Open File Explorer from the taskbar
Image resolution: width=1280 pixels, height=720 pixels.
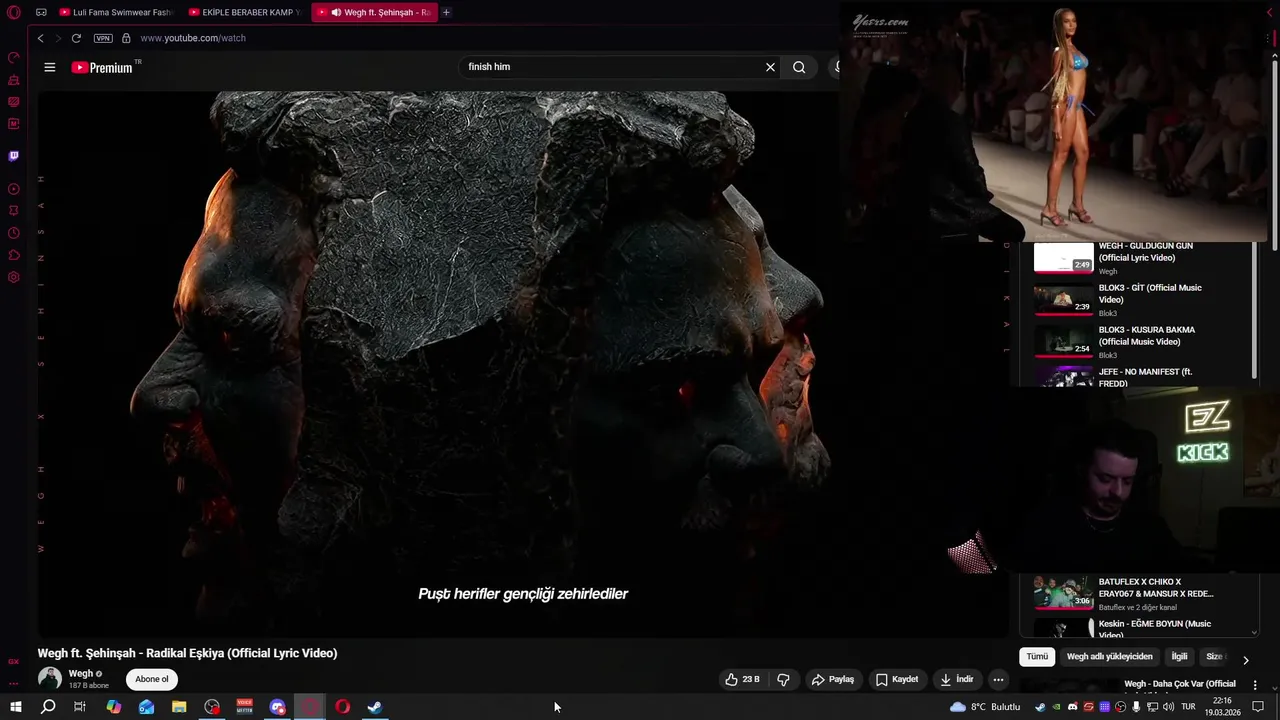pos(179,707)
